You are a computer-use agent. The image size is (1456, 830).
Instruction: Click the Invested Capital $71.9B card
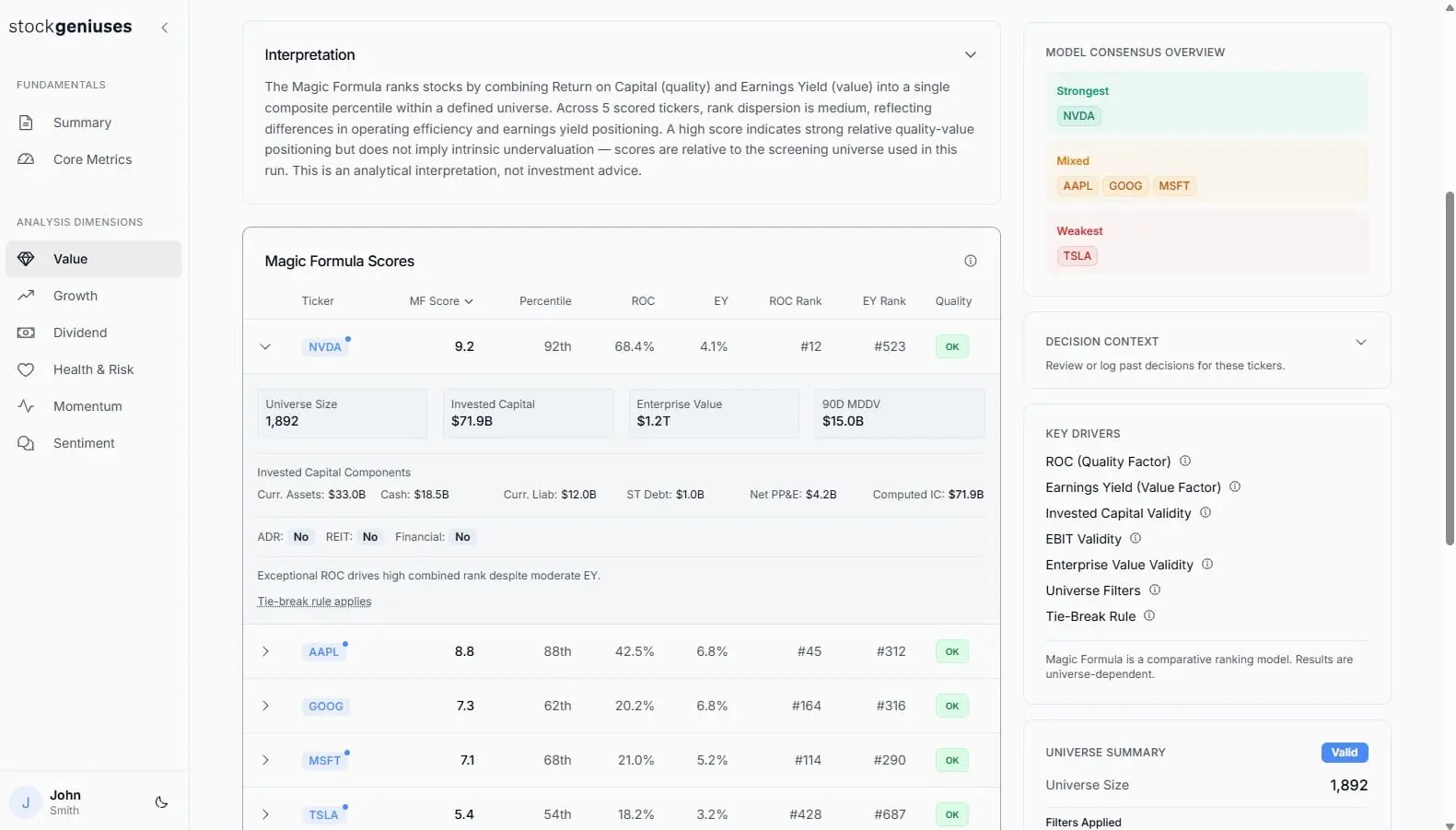coord(528,413)
